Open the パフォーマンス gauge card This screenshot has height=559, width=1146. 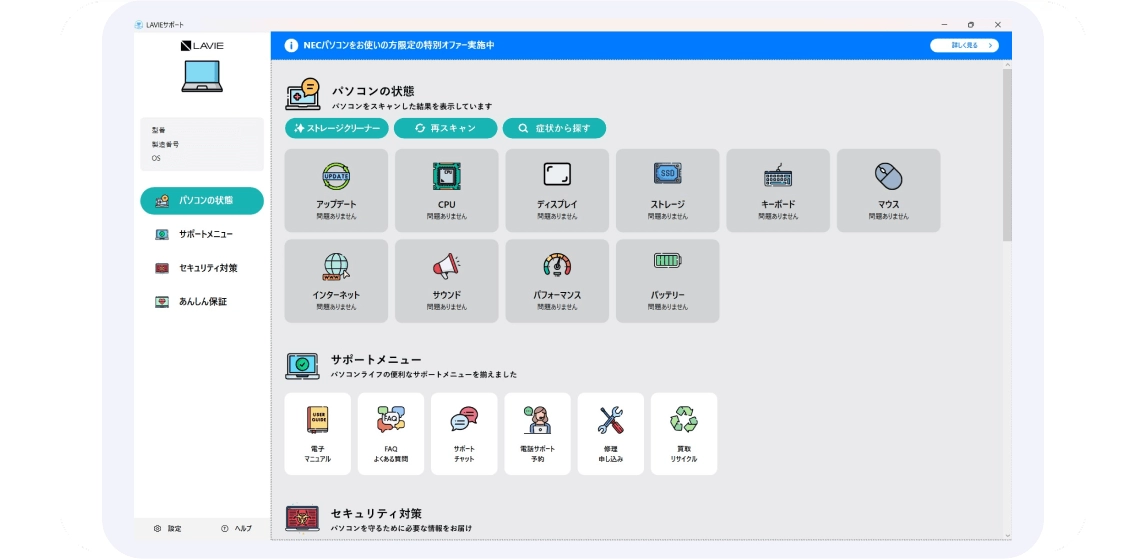557,281
